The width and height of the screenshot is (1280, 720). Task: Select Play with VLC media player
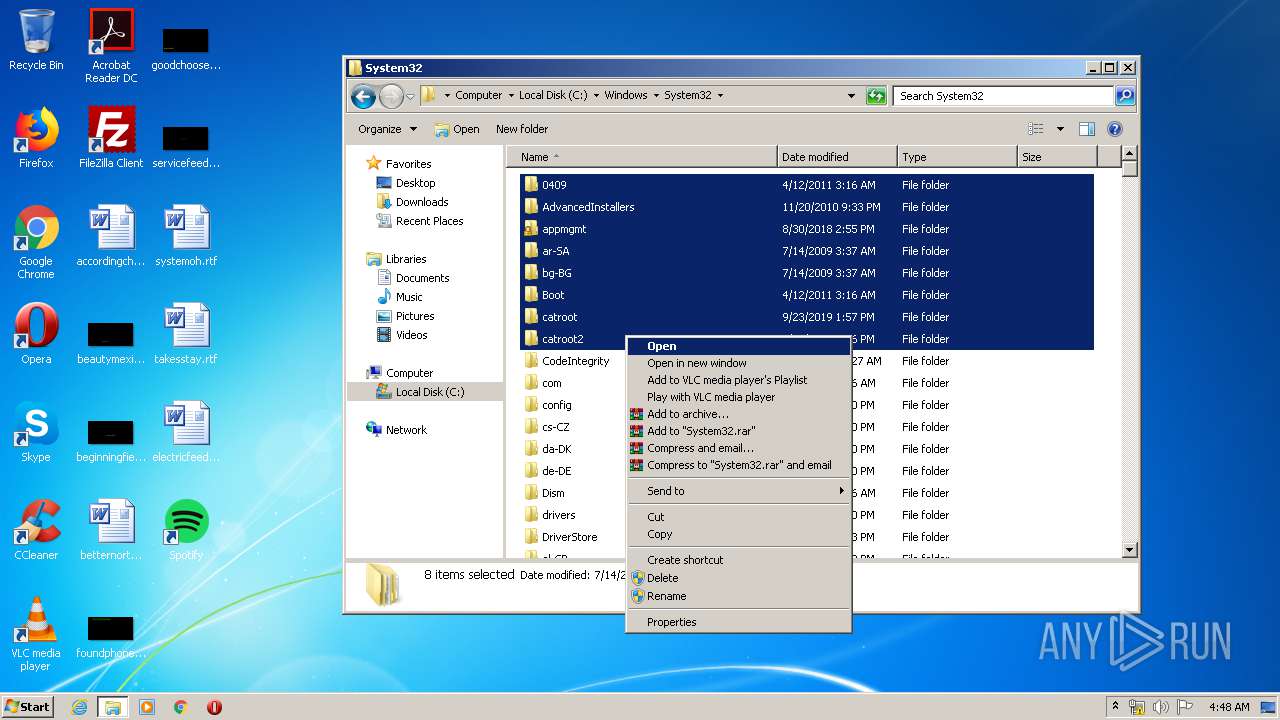738,397
